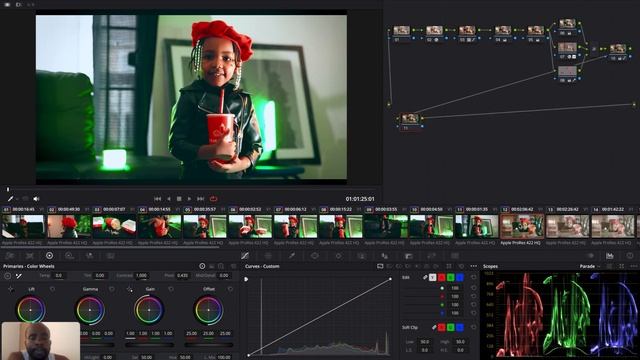Click the Pivot value field 0.435
Screen dimensions: 640x360
(x=182, y=276)
